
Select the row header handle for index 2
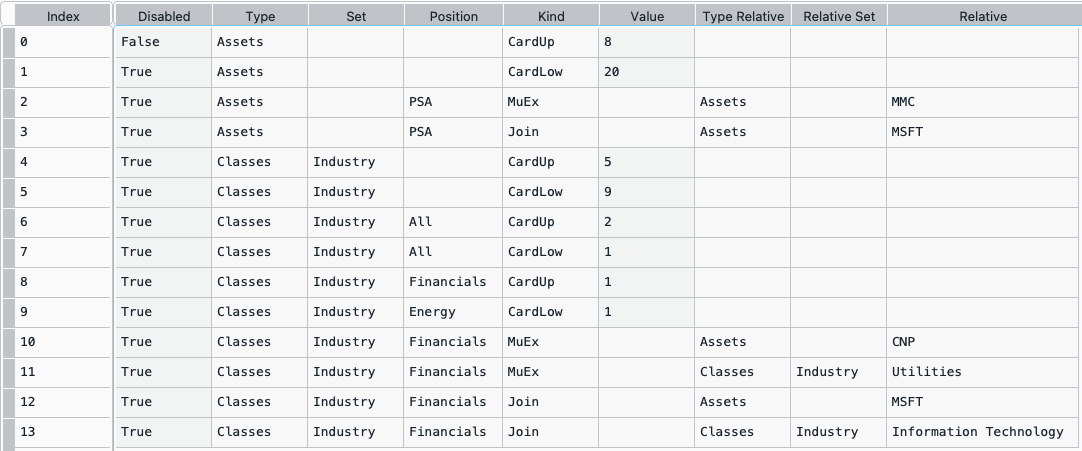point(8,102)
